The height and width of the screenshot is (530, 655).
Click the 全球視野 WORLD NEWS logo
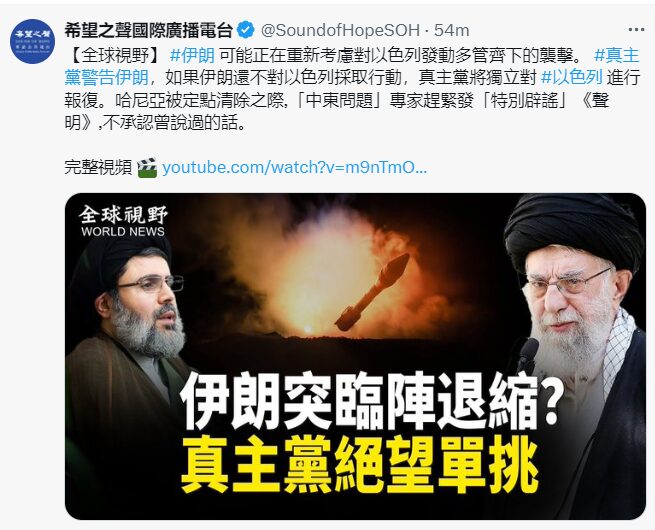(x=123, y=221)
